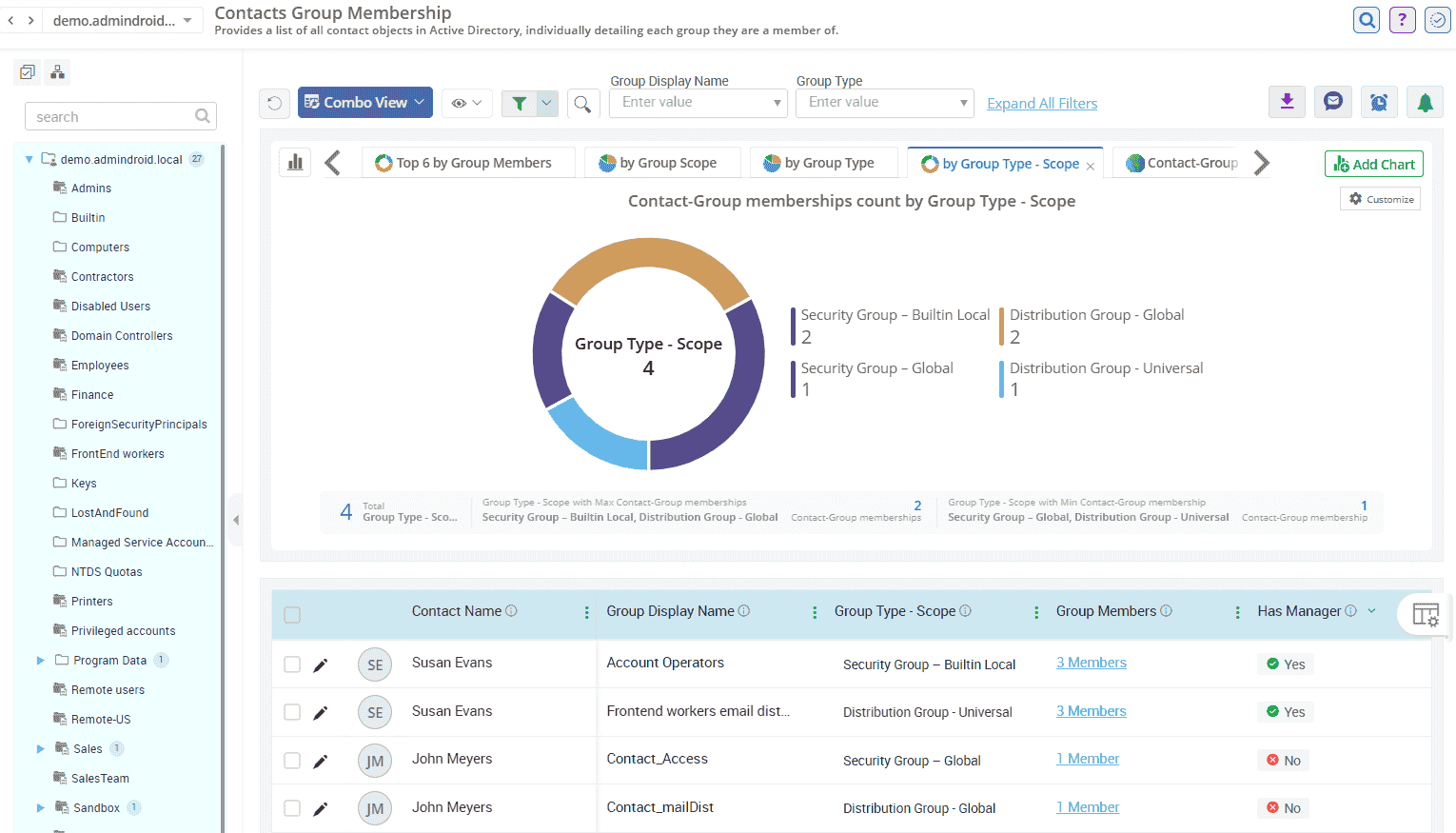Open the alarm clock schedule icon

tap(1379, 102)
